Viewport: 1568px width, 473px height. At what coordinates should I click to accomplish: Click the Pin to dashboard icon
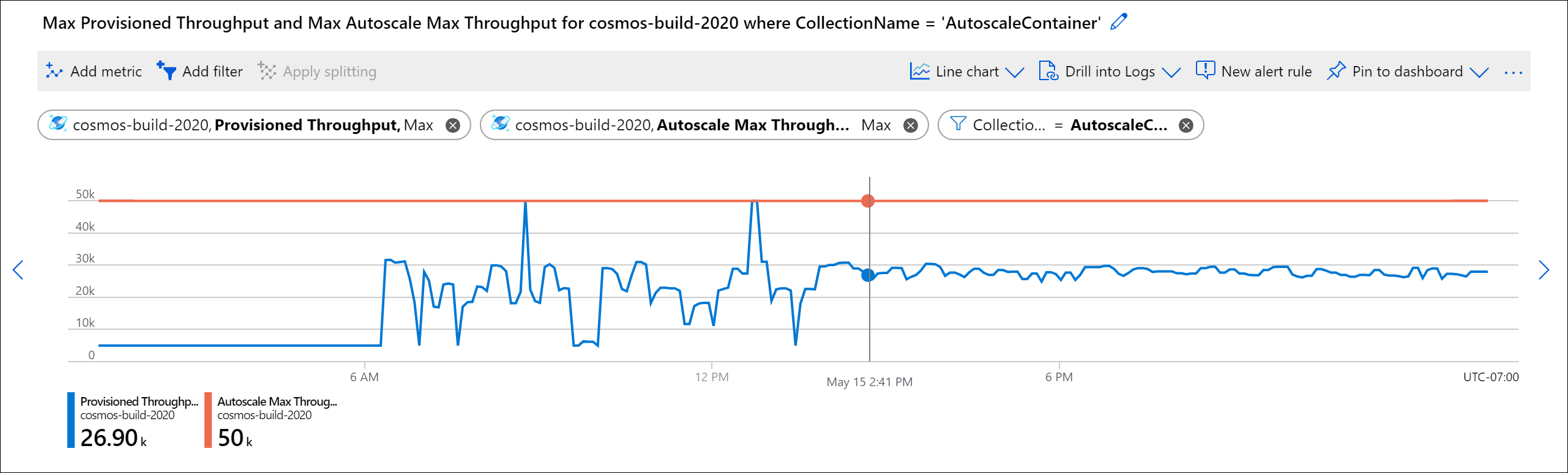[x=1338, y=71]
